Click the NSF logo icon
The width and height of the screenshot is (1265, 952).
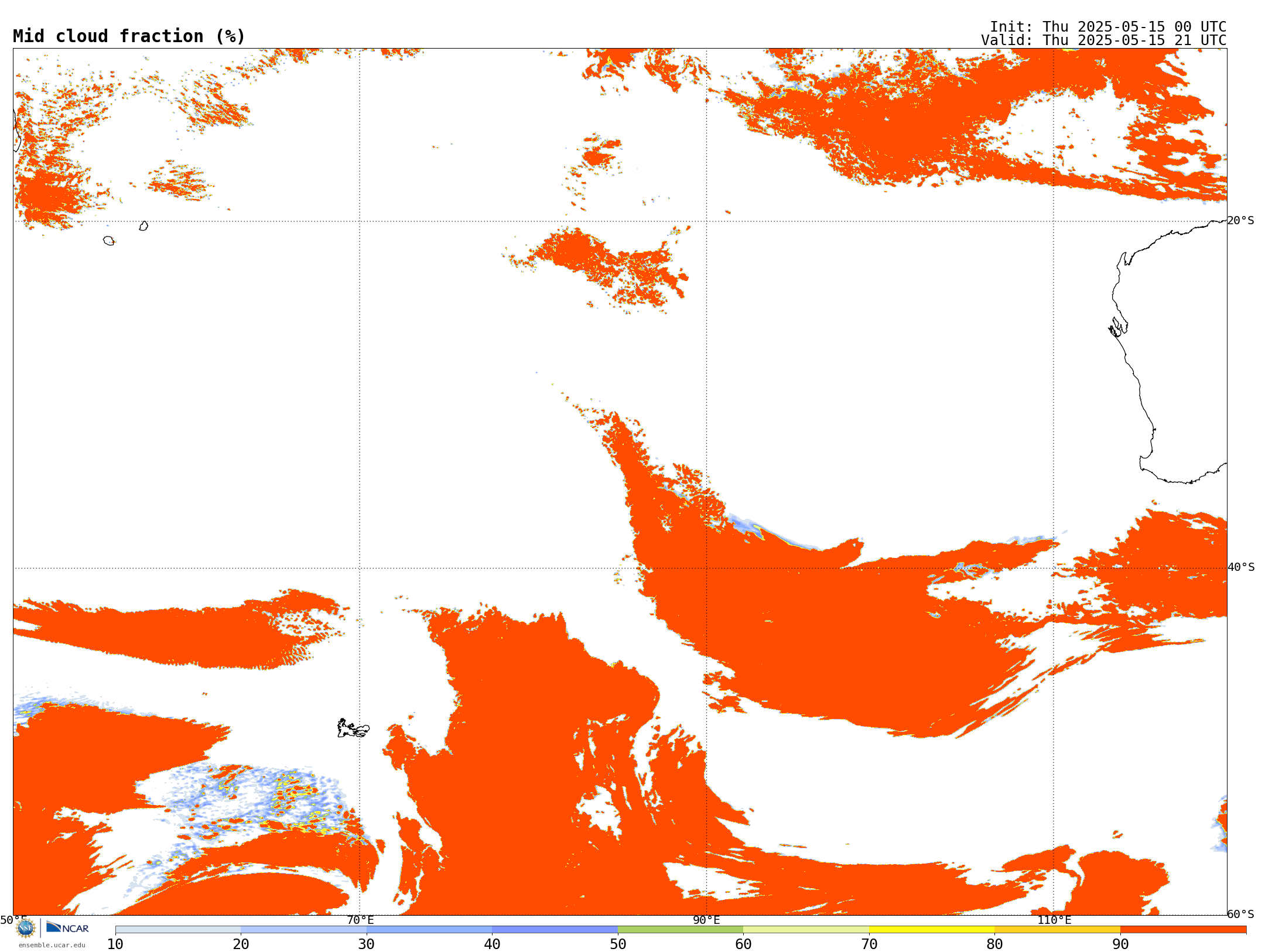coord(26,928)
